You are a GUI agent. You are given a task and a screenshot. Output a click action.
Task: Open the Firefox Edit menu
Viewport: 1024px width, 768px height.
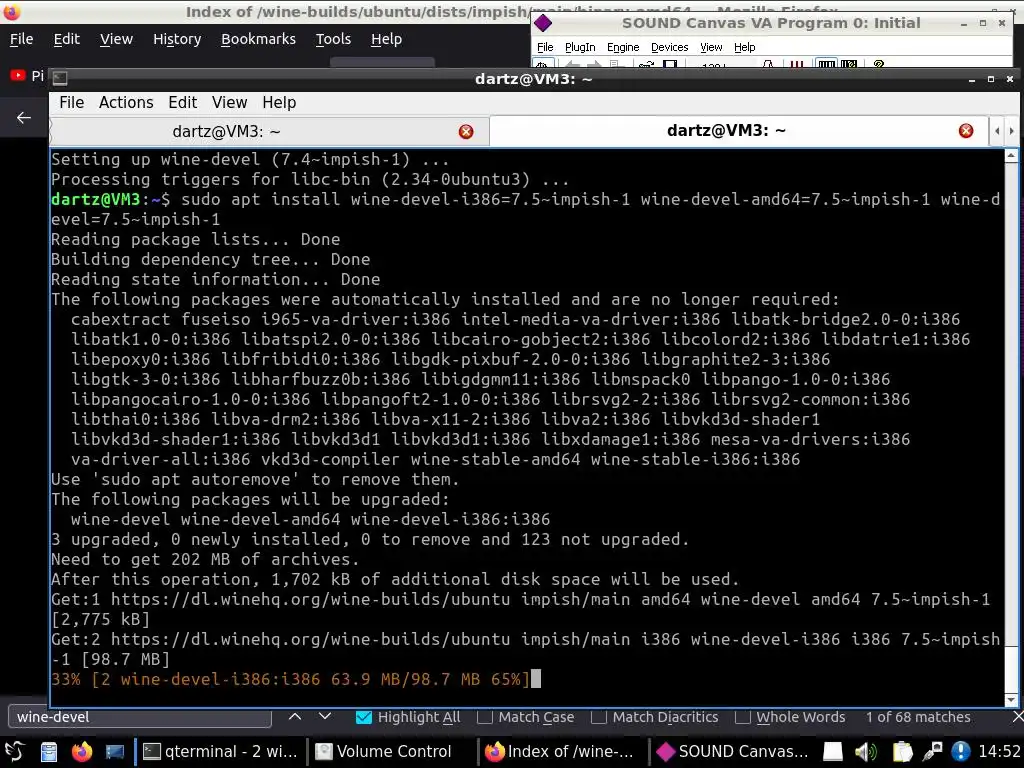(x=67, y=39)
